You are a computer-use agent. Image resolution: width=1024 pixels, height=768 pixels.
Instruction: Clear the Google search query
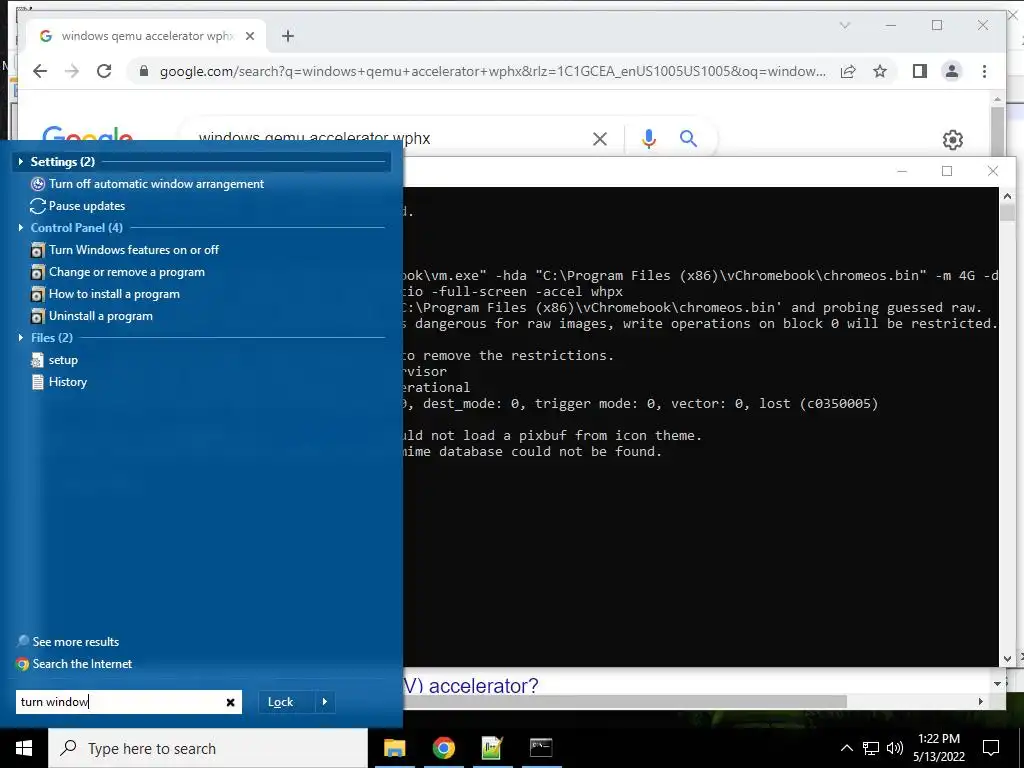(x=600, y=138)
